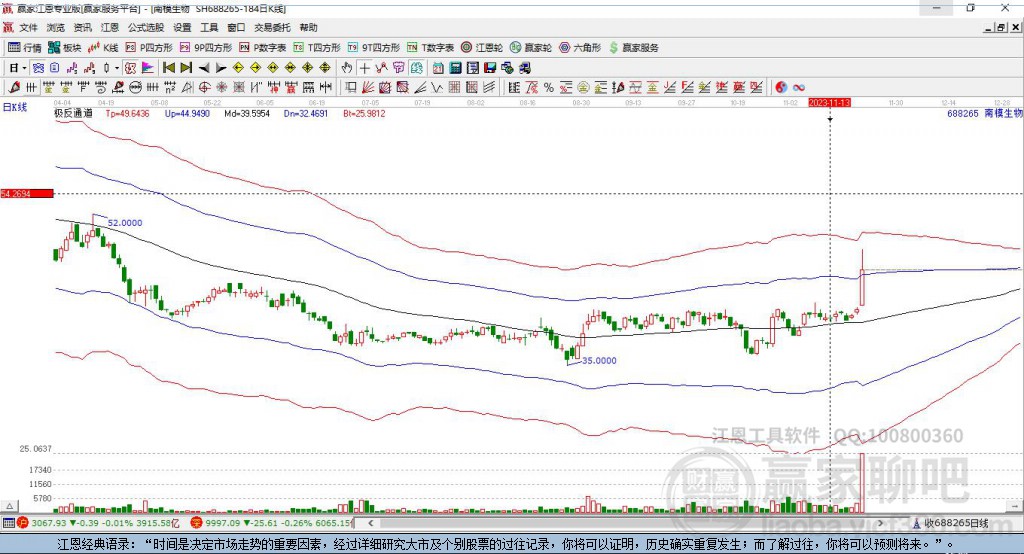Open the 交易委托 menu

(x=272, y=27)
